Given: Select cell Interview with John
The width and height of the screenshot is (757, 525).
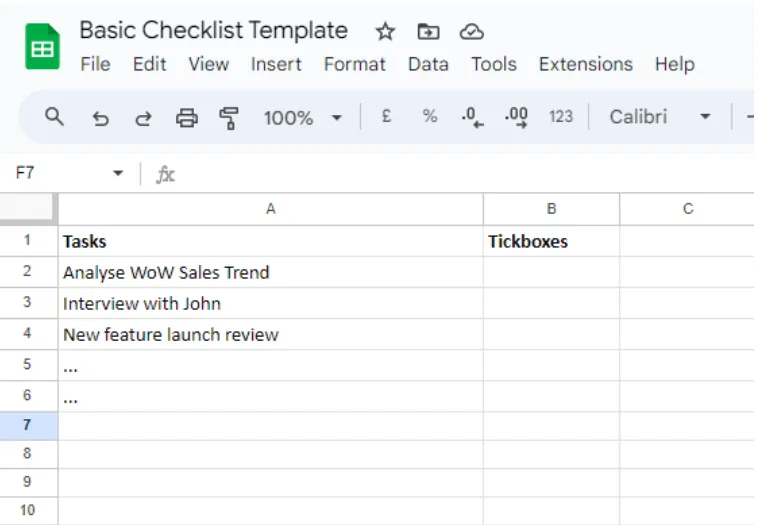Looking at the screenshot, I should click(271, 303).
